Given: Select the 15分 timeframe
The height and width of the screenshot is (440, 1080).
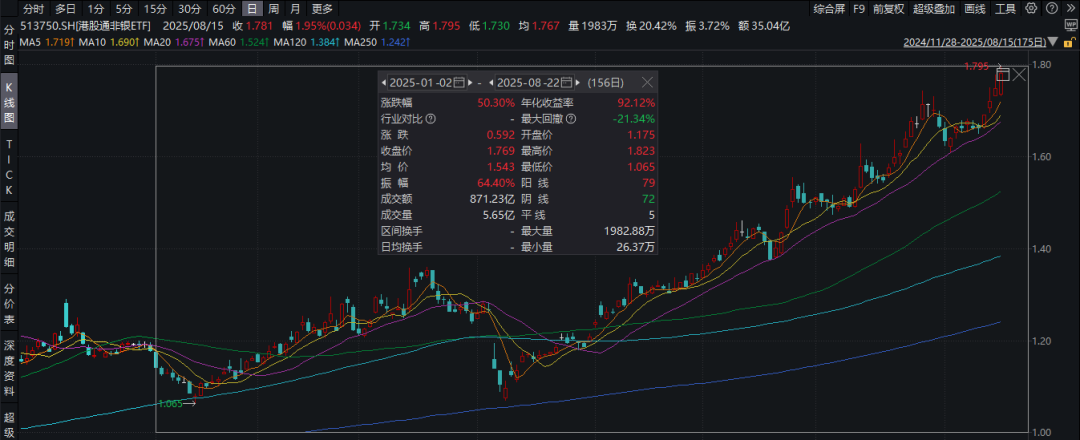Looking at the screenshot, I should point(154,9).
